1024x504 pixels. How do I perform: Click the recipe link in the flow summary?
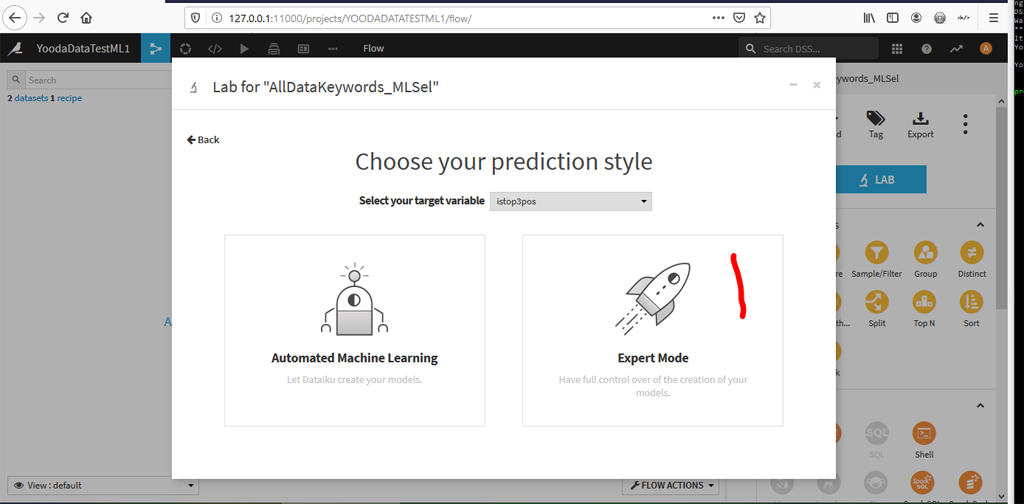(69, 98)
